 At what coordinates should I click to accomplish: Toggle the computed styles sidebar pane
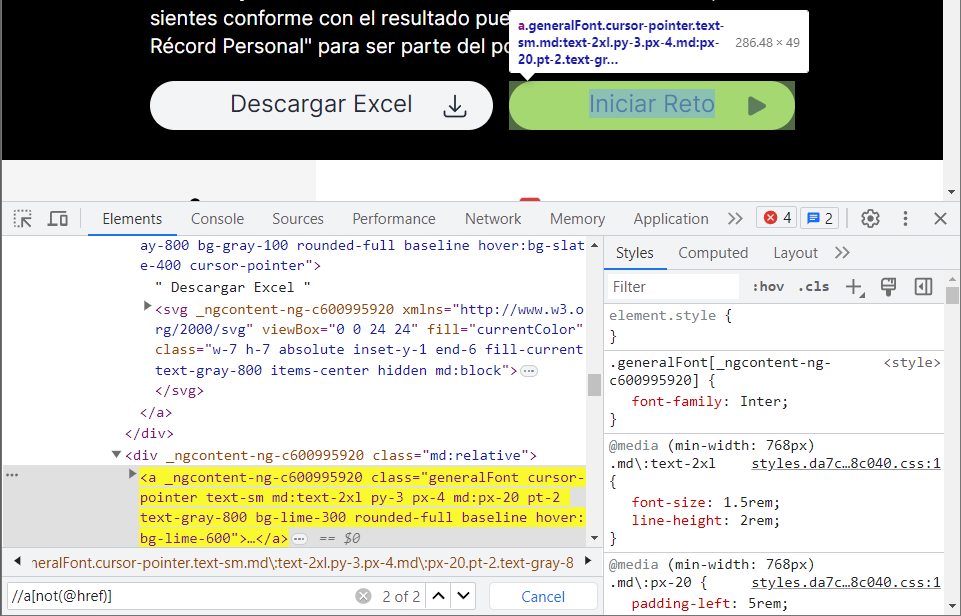click(x=713, y=253)
